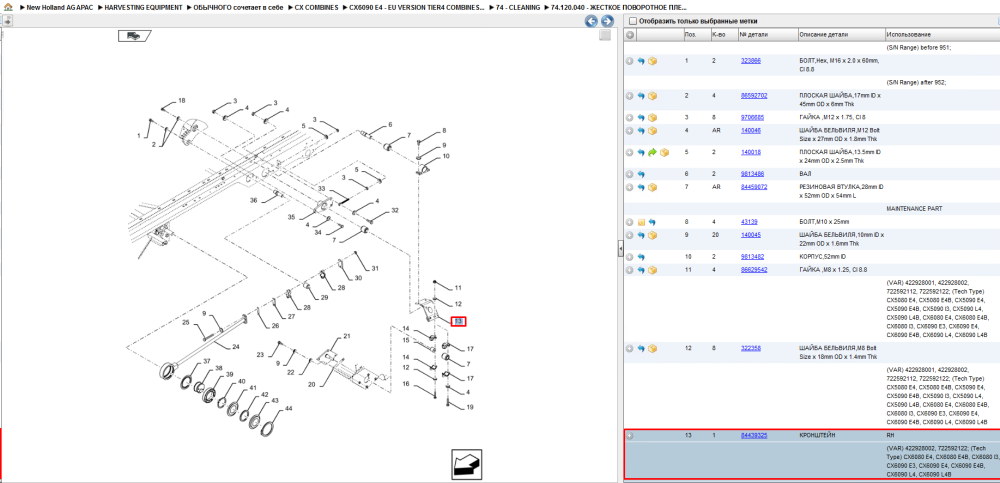Open part number link 84459072
This screenshot has height=483, width=1000.
(x=754, y=187)
